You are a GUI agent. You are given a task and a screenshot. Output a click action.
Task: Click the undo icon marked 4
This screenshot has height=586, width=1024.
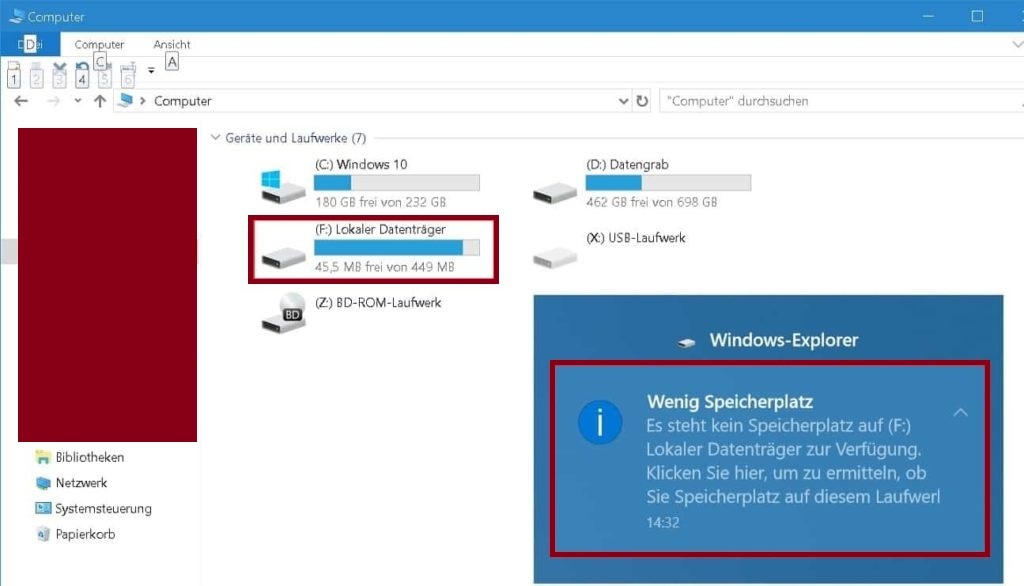pyautogui.click(x=82, y=74)
